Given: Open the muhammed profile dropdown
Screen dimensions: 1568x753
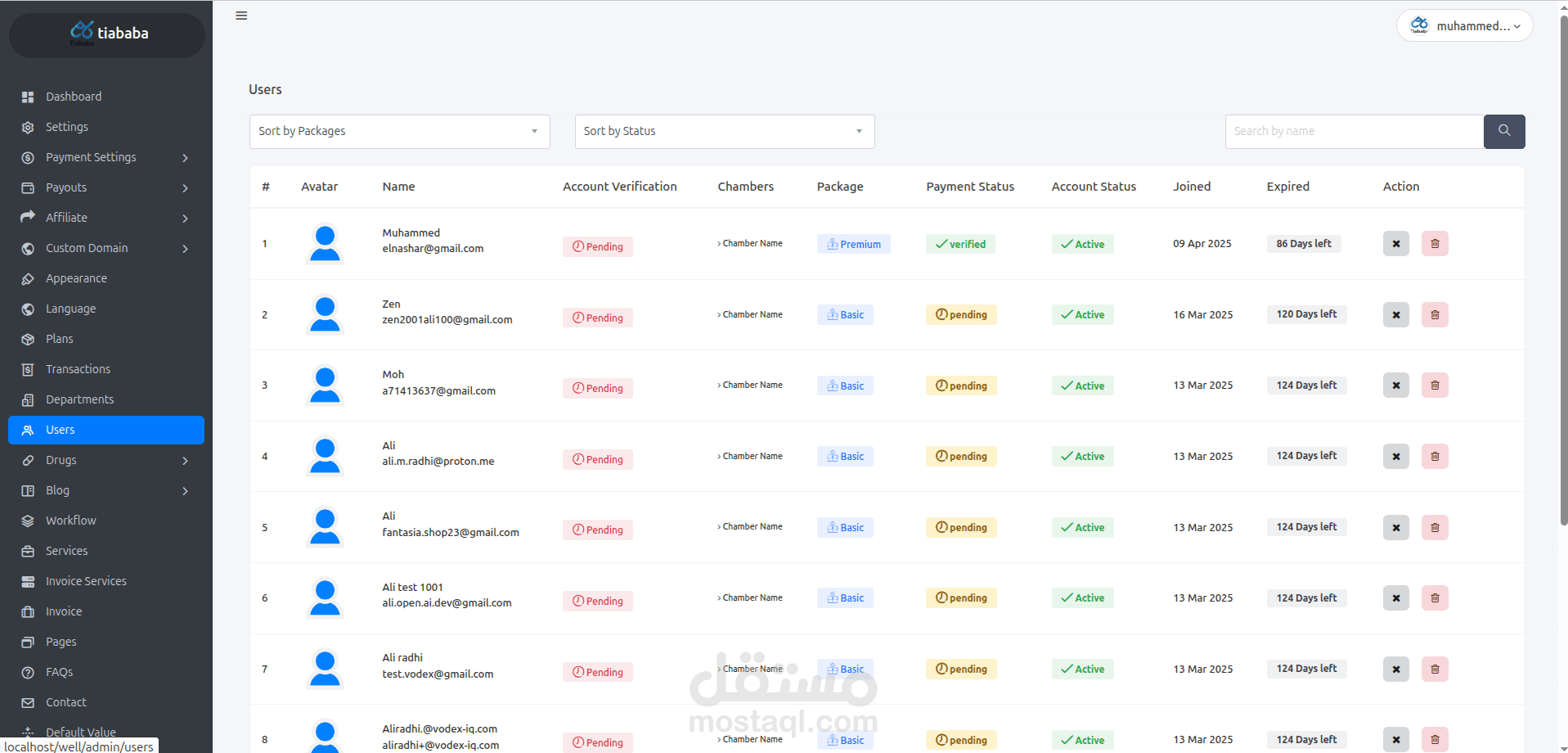Looking at the screenshot, I should click(x=1465, y=26).
